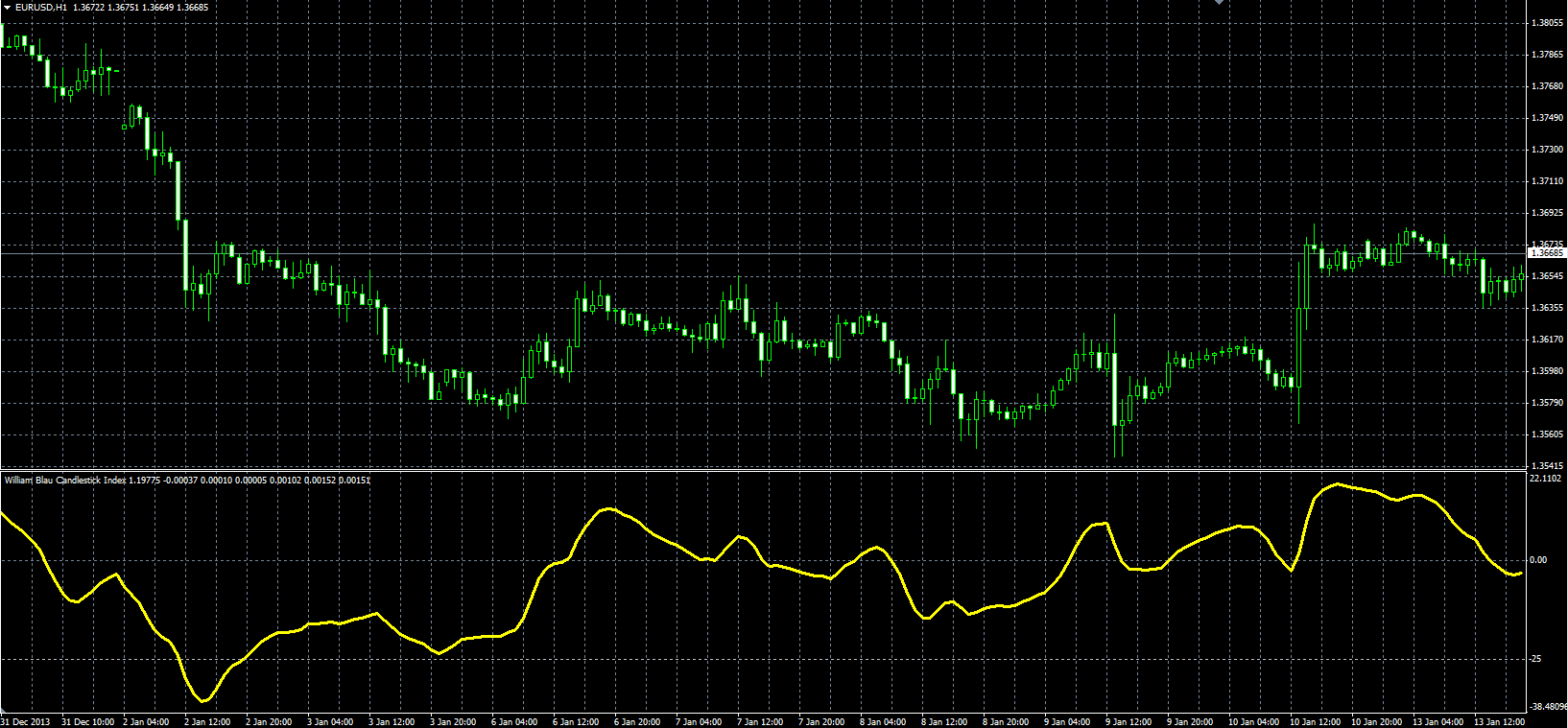Click the EURUSD,H1 chart title text

tap(41, 8)
